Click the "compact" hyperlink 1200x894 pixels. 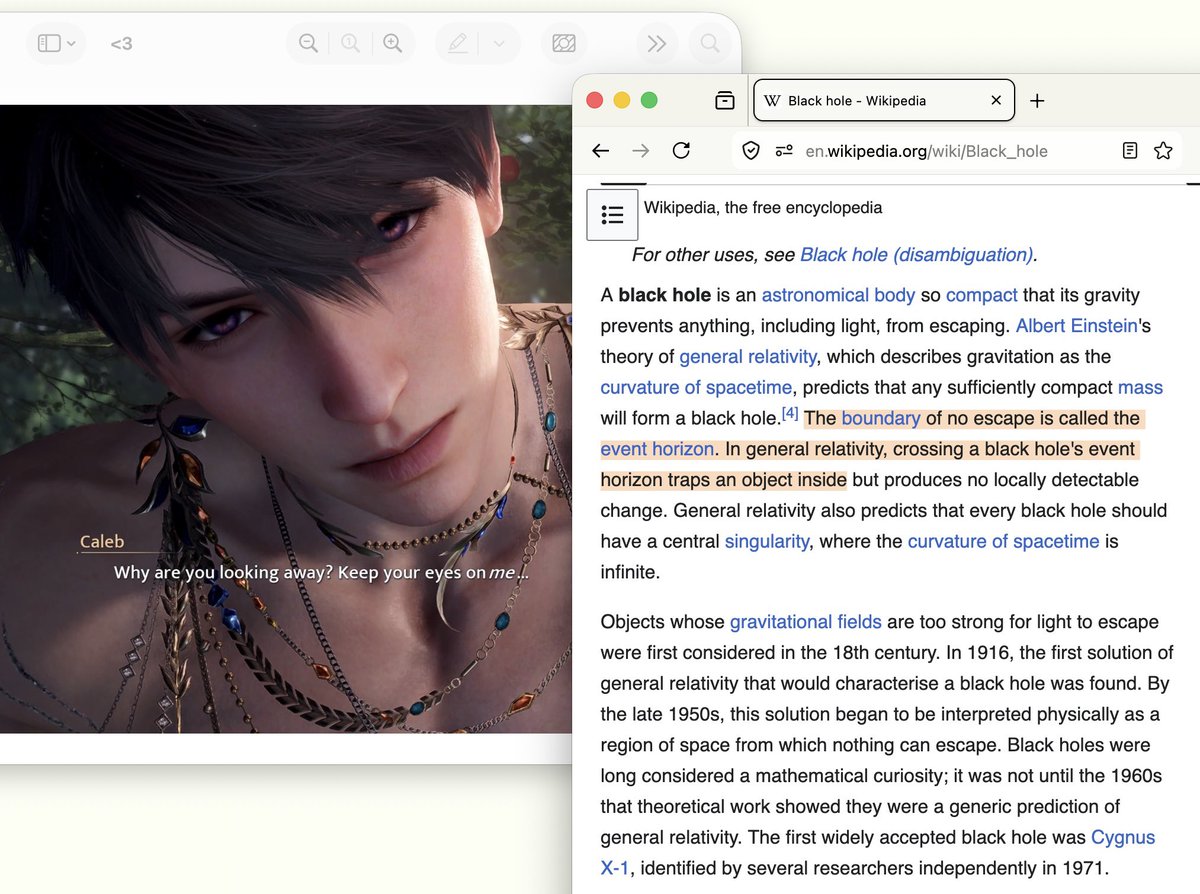981,295
